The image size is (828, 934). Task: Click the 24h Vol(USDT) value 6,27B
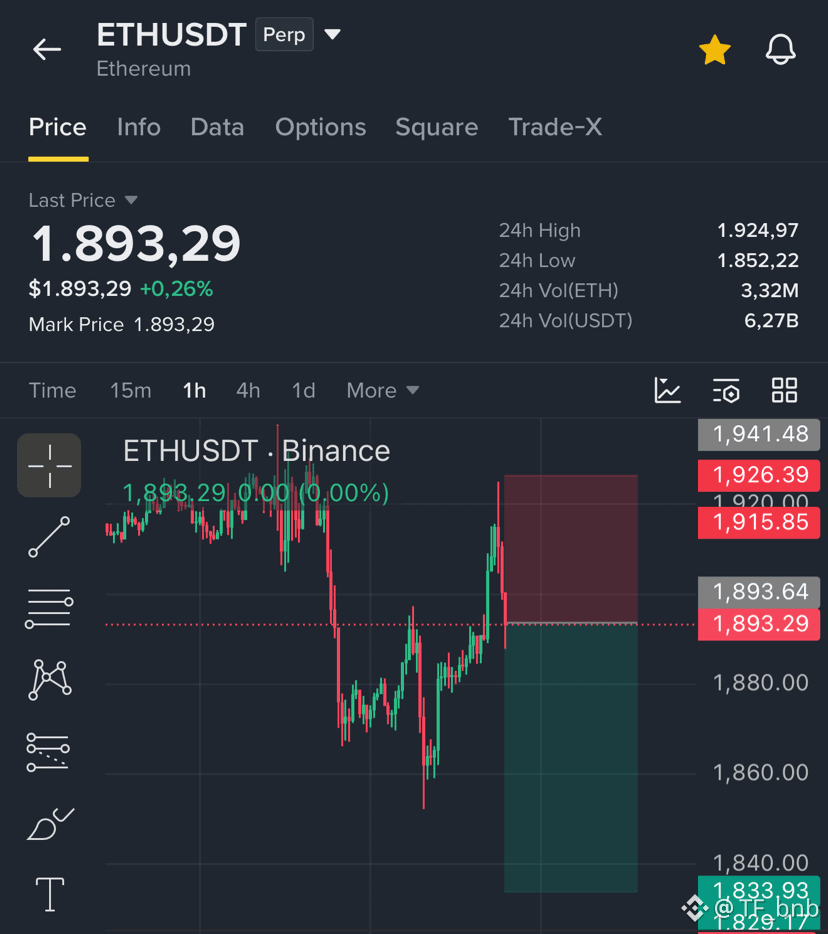click(771, 320)
